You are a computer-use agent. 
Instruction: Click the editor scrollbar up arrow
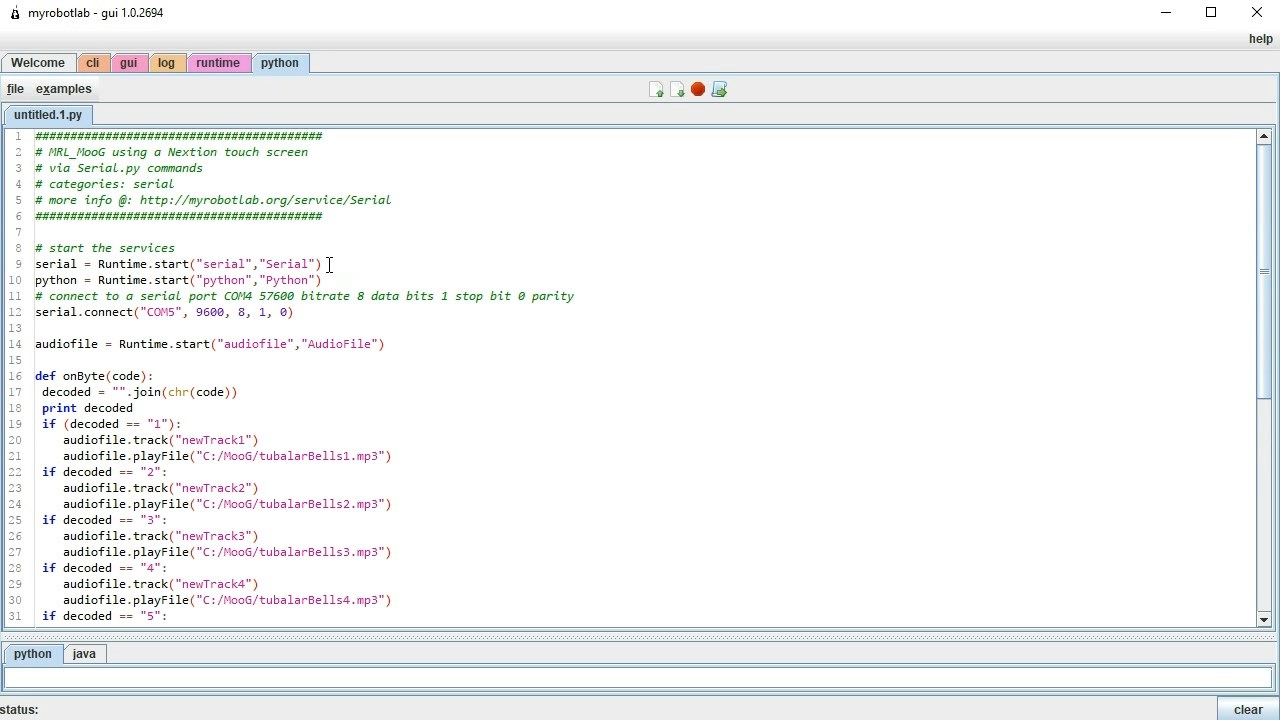(x=1264, y=136)
